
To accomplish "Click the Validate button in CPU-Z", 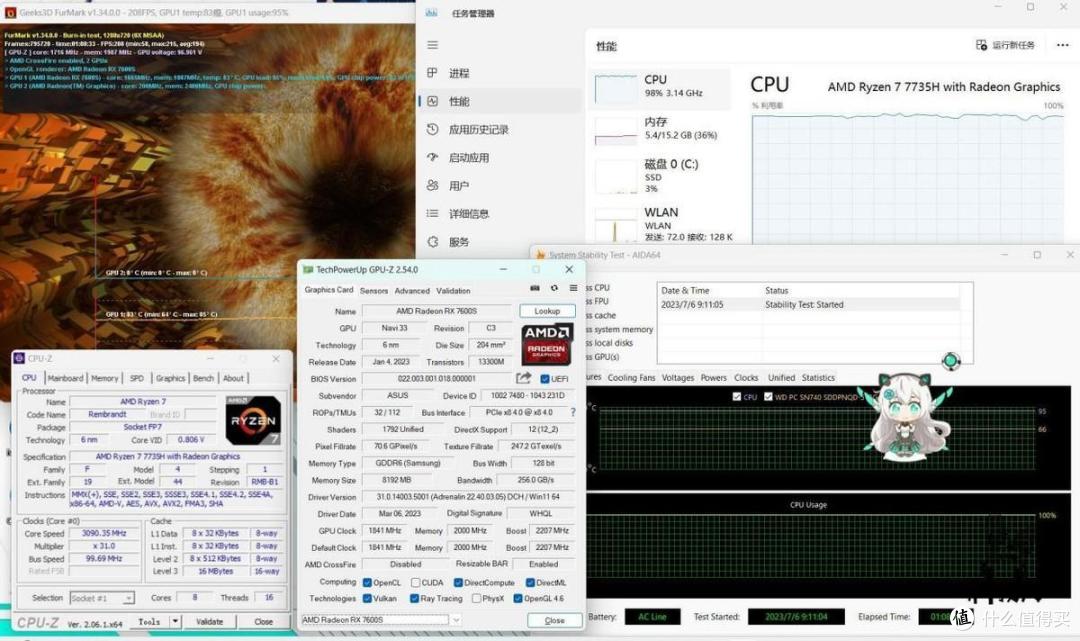I will (209, 621).
